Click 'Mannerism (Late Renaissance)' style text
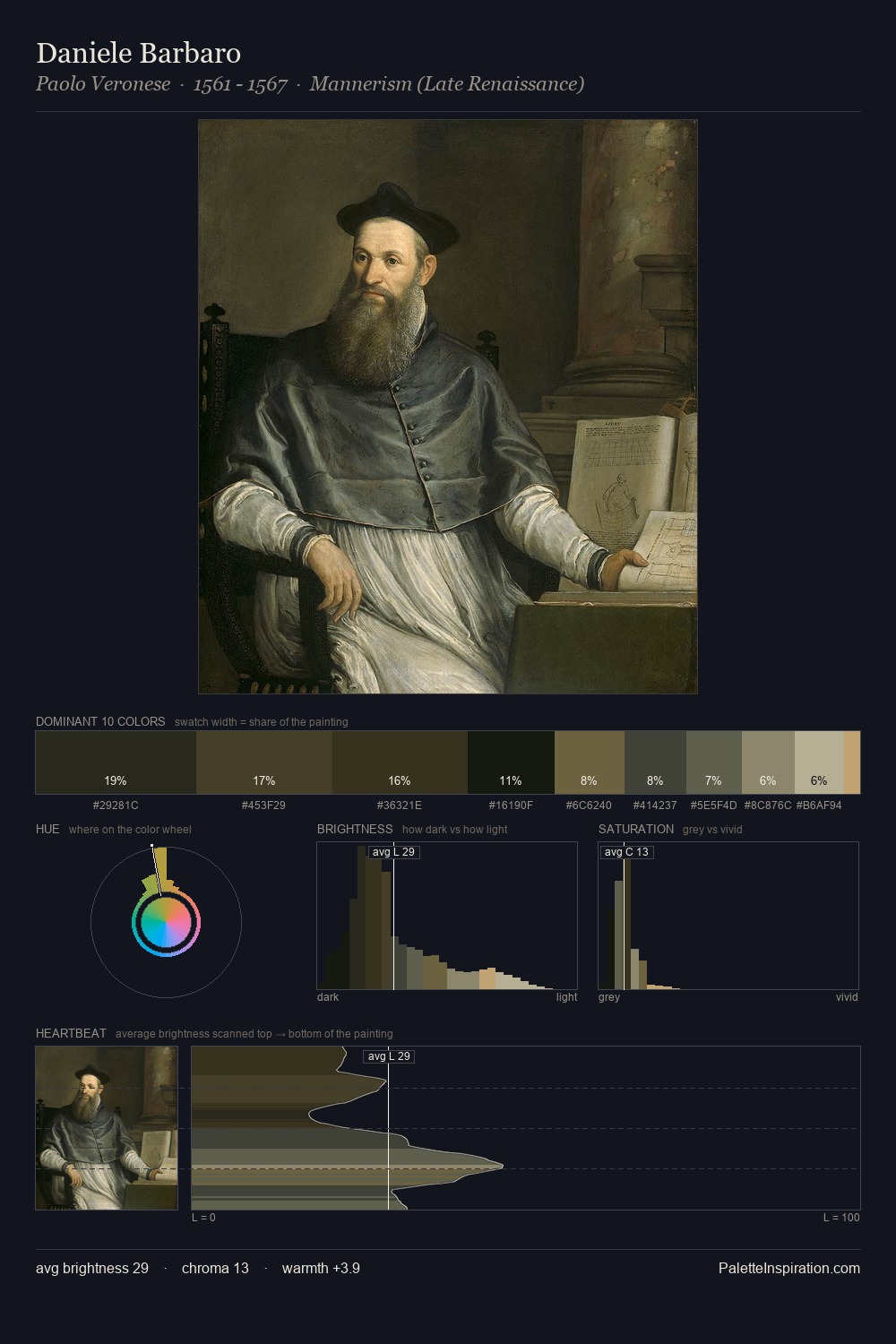The image size is (896, 1344). point(447,84)
